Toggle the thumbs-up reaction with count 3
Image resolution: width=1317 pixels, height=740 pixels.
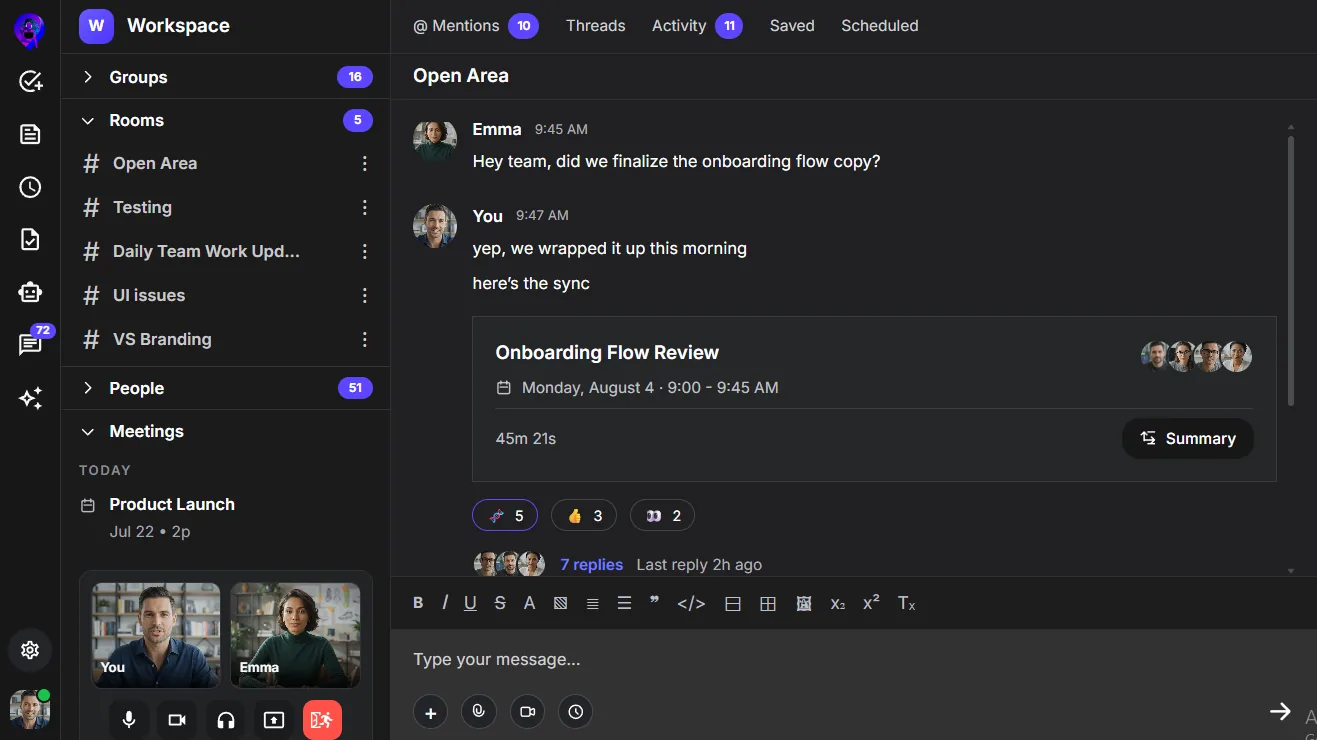point(584,515)
